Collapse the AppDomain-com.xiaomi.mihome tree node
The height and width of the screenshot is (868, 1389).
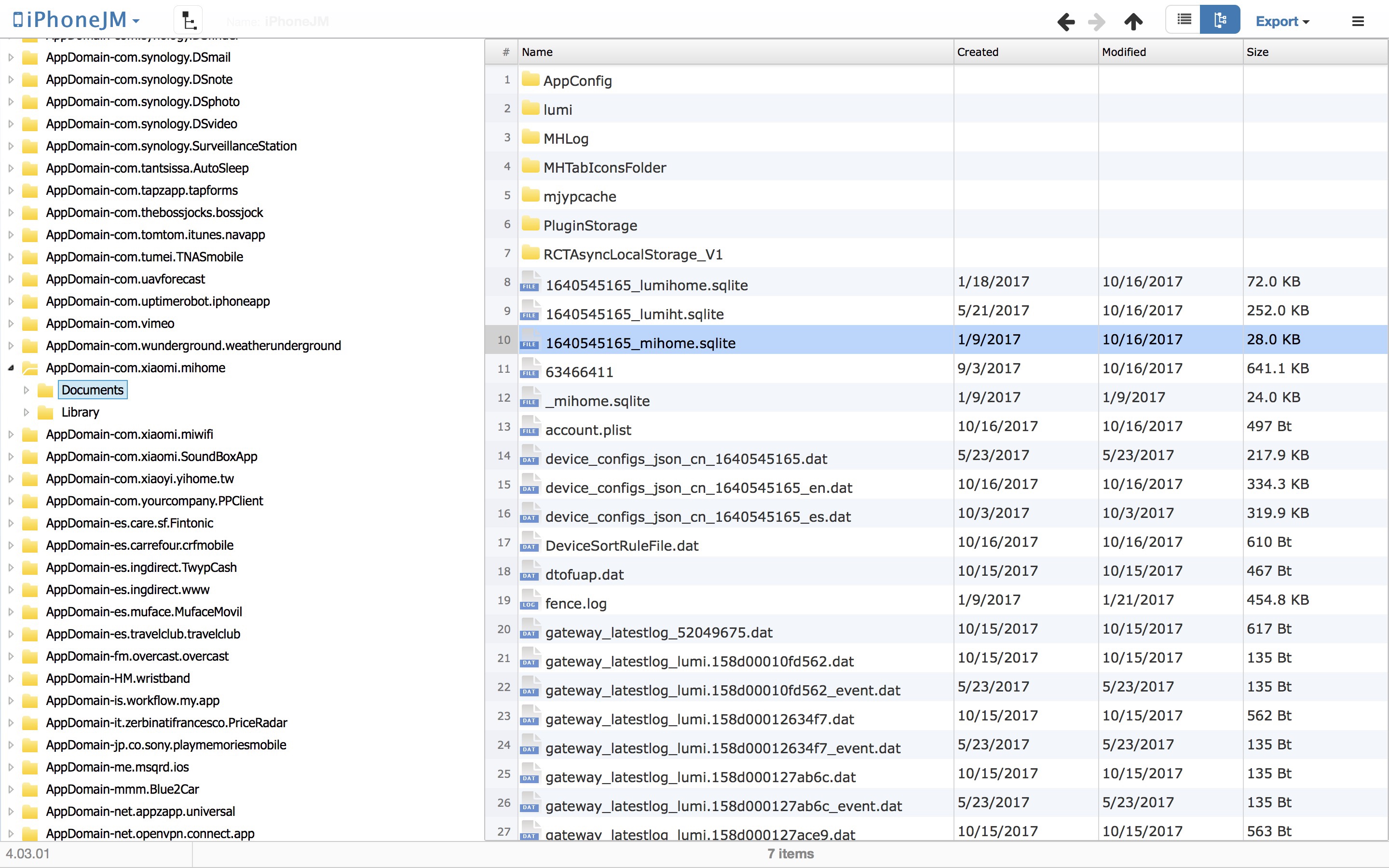tap(10, 368)
